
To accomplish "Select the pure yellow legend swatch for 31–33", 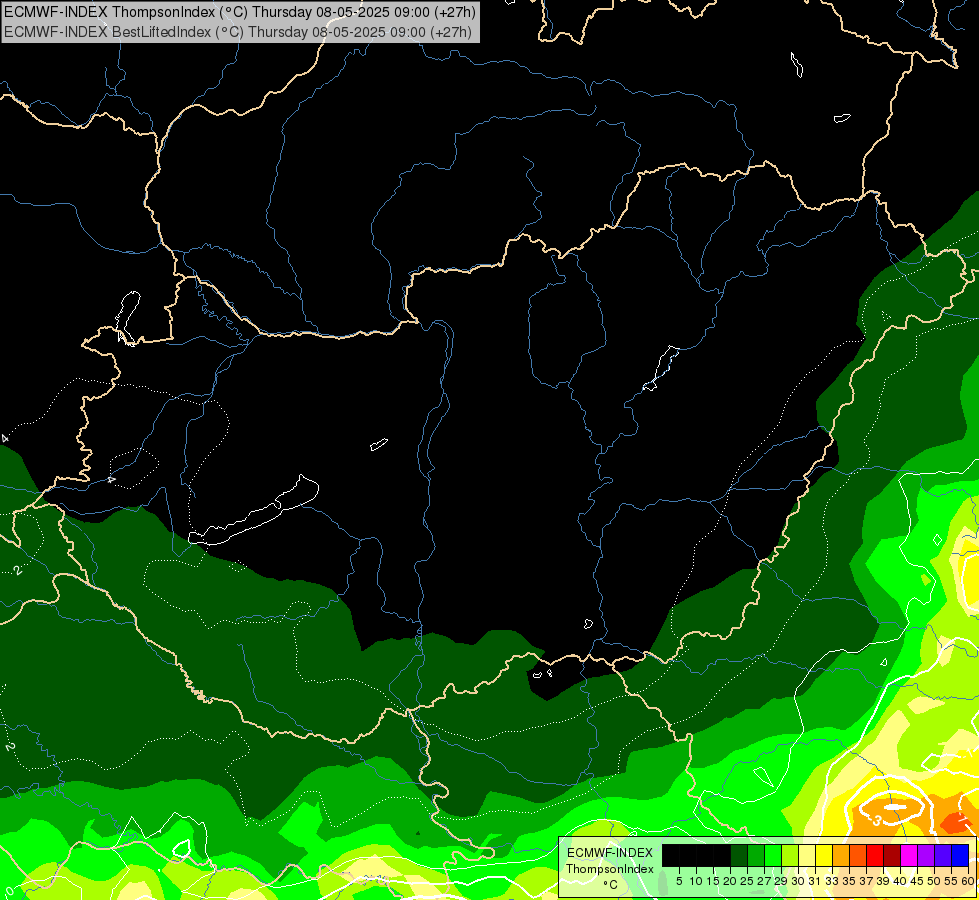I will pyautogui.click(x=824, y=855).
